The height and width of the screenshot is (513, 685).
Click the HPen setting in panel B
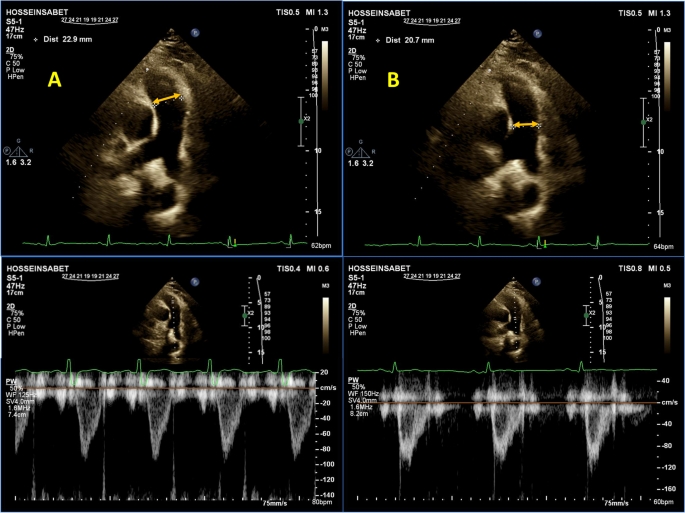coord(358,77)
